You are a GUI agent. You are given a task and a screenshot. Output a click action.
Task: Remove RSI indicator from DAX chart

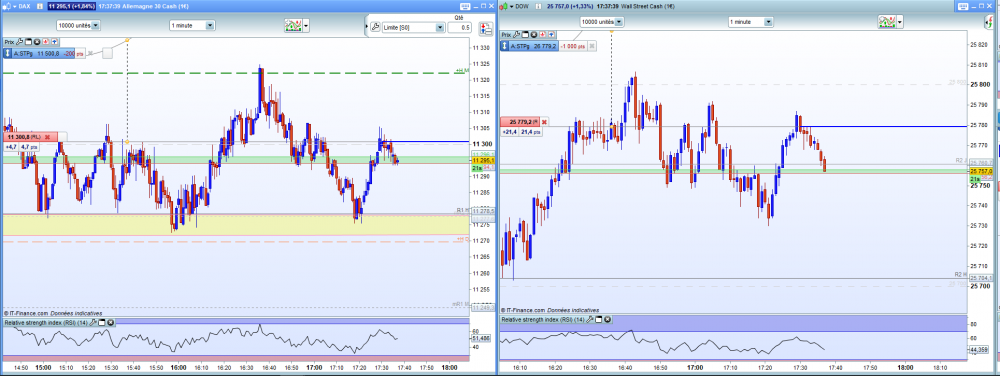[x=110, y=322]
